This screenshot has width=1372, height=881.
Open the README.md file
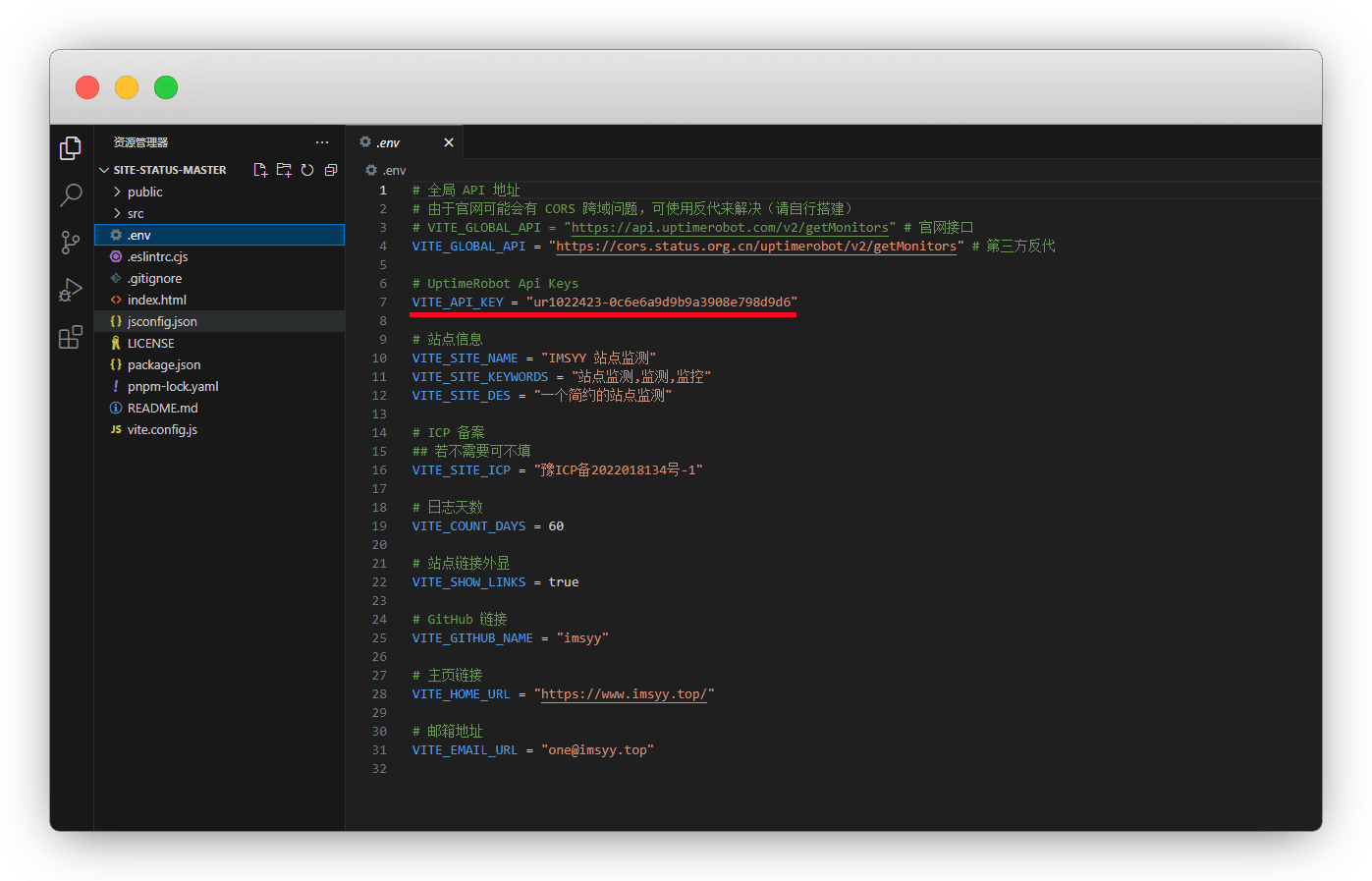pos(219,408)
